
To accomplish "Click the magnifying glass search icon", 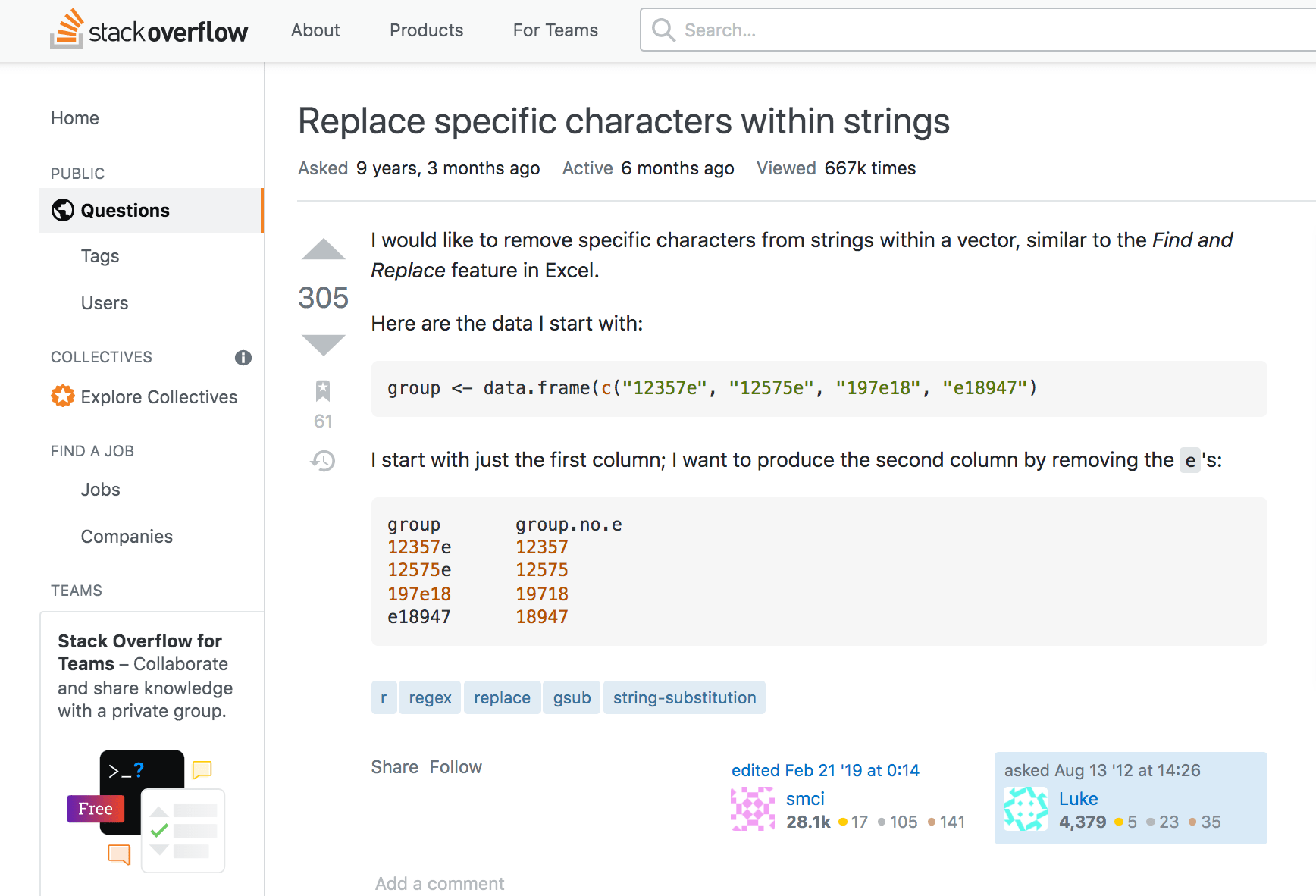I will [663, 30].
